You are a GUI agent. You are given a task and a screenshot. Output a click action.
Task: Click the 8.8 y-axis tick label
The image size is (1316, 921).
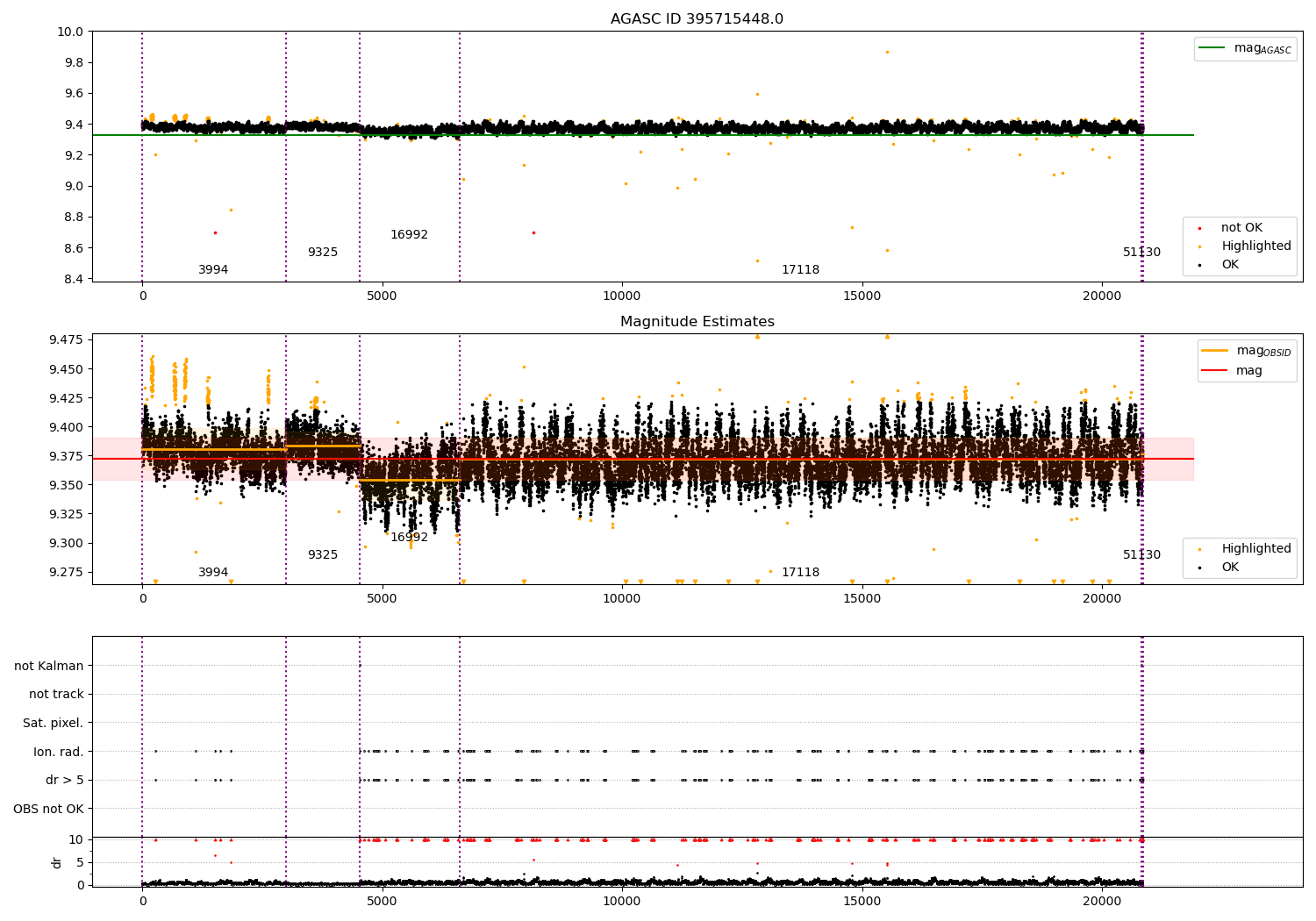point(73,217)
